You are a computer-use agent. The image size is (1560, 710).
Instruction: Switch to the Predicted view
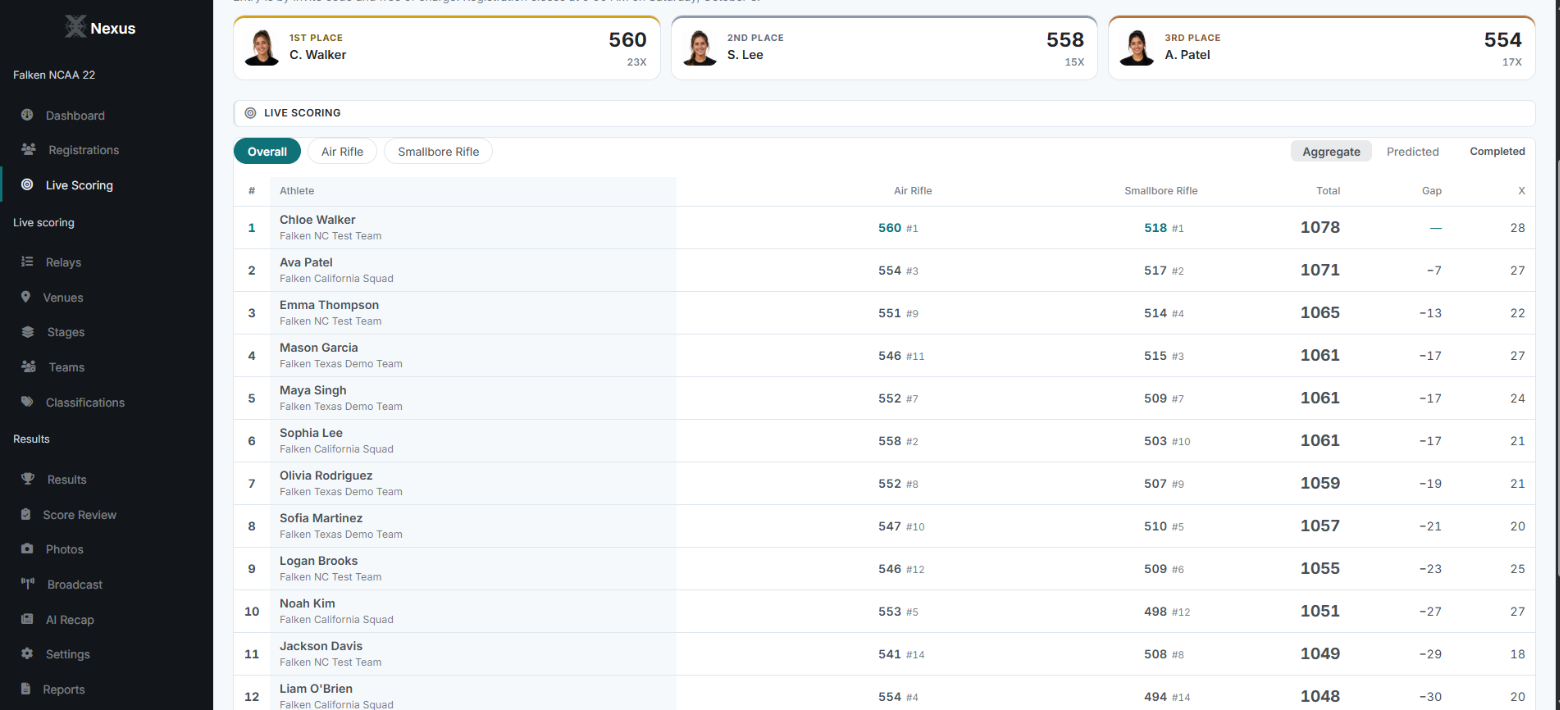pyautogui.click(x=1413, y=151)
